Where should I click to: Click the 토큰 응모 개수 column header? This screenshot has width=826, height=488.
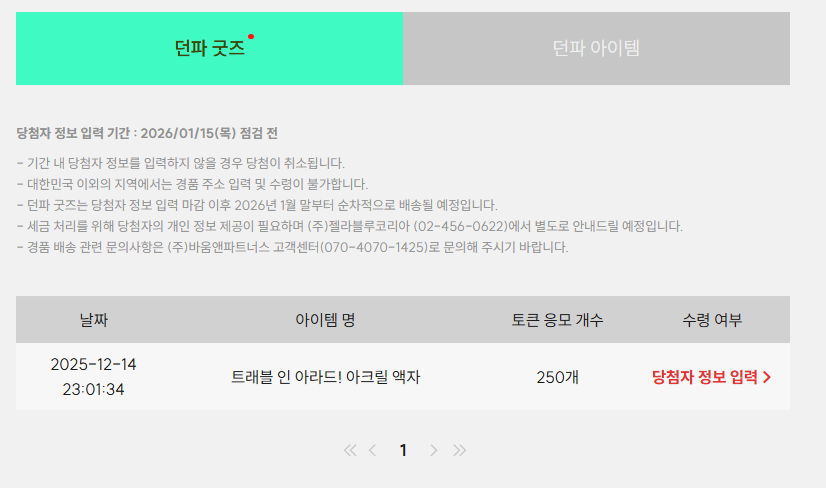(557, 320)
